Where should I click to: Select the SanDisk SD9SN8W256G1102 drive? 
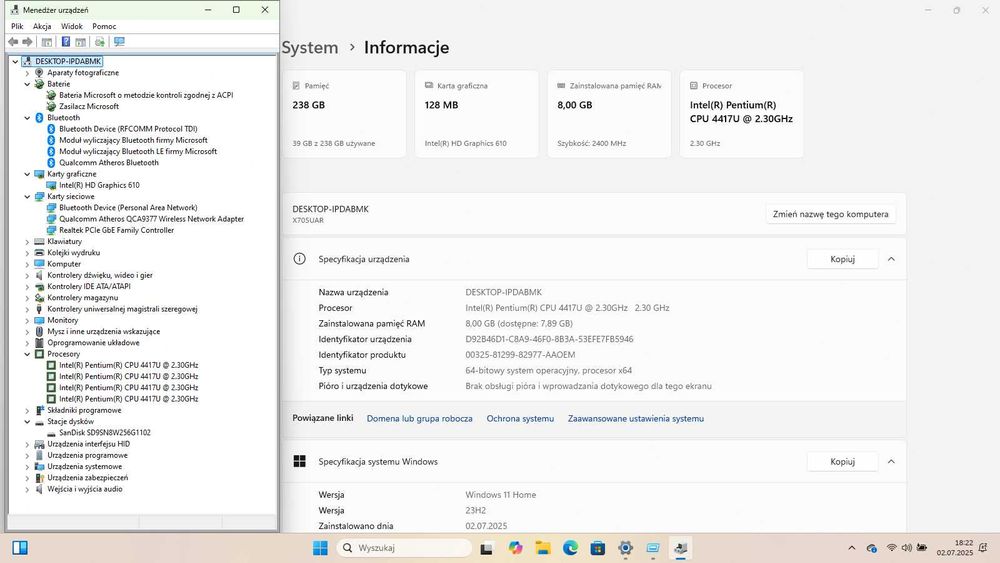105,432
